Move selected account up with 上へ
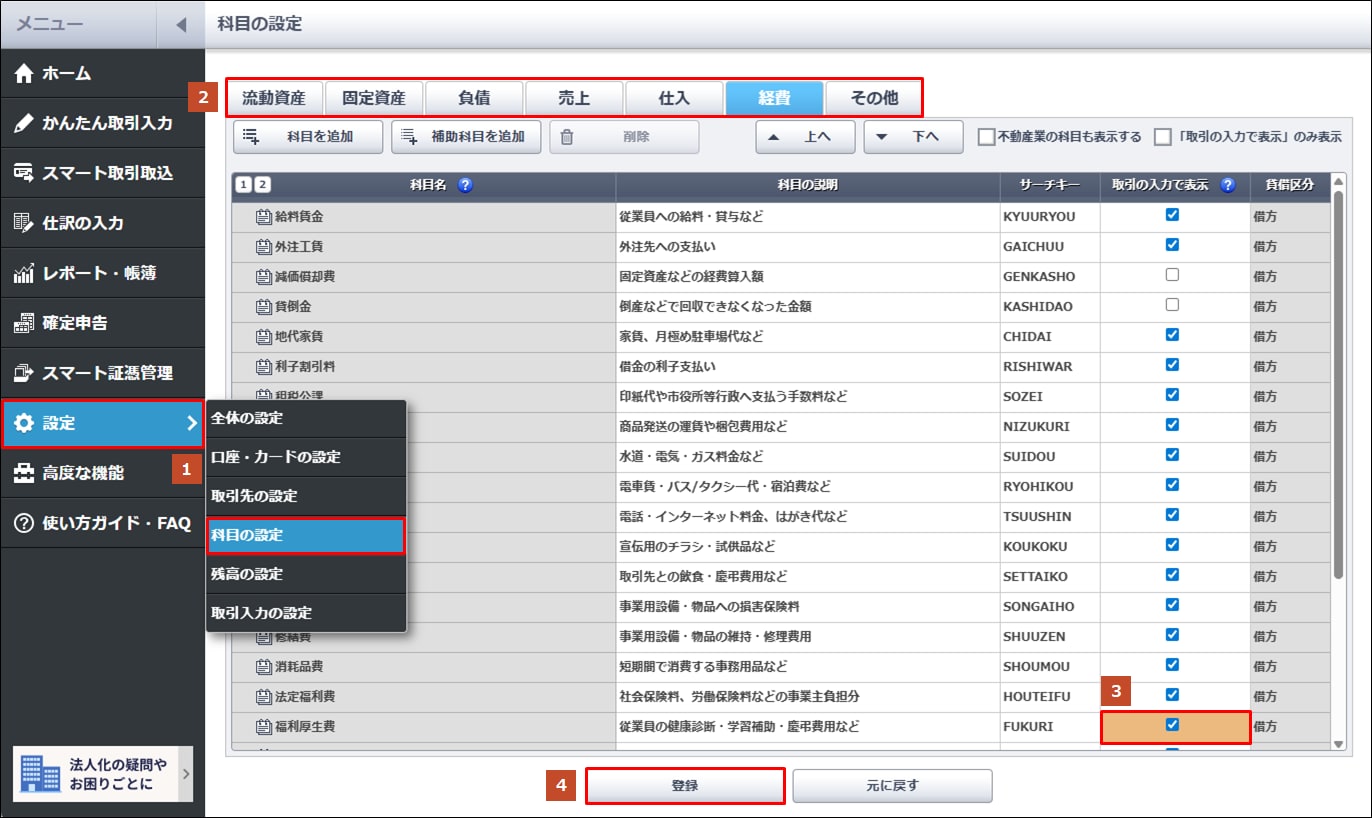 (805, 137)
